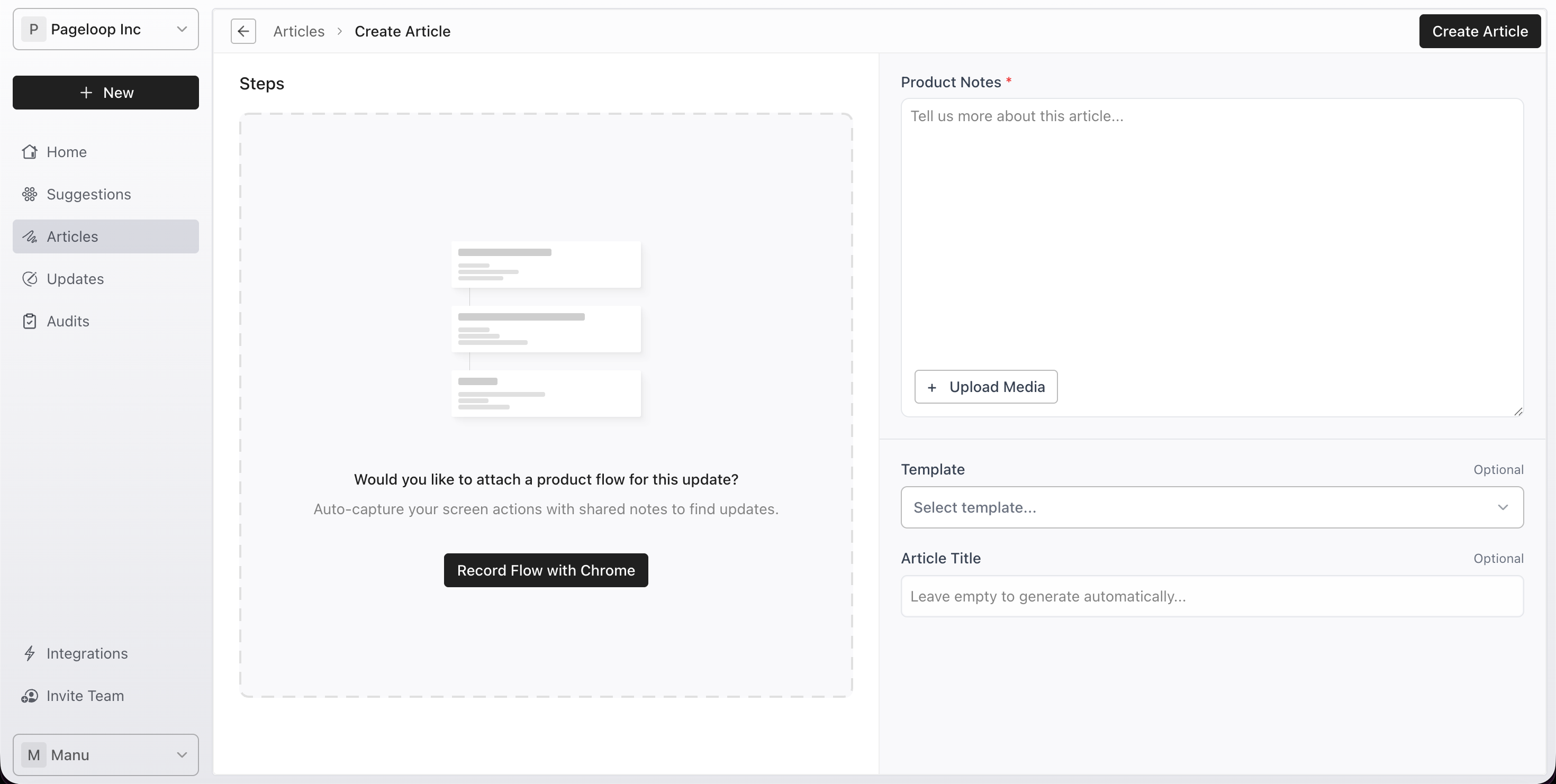
Task: Click the Audits clipboard icon
Action: click(30, 321)
